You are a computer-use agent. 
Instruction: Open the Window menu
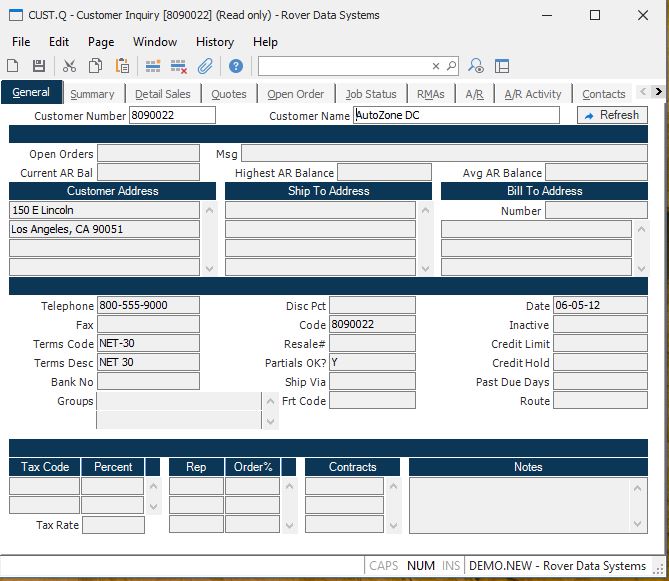pos(155,42)
